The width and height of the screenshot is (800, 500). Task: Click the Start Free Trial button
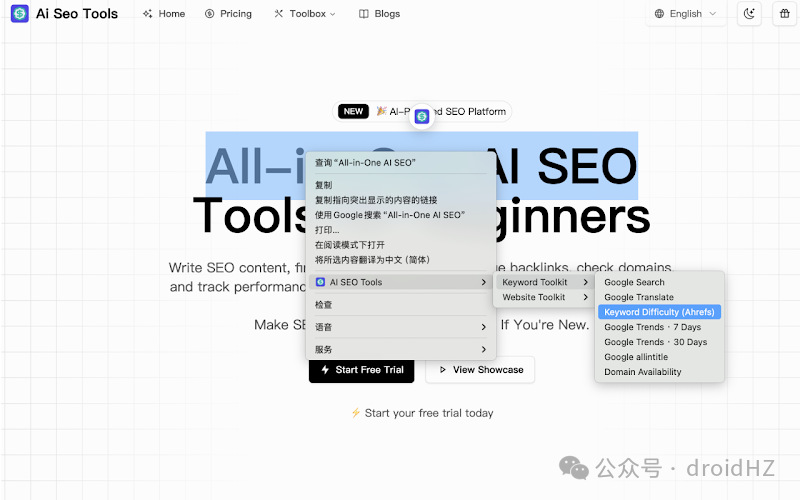(361, 370)
